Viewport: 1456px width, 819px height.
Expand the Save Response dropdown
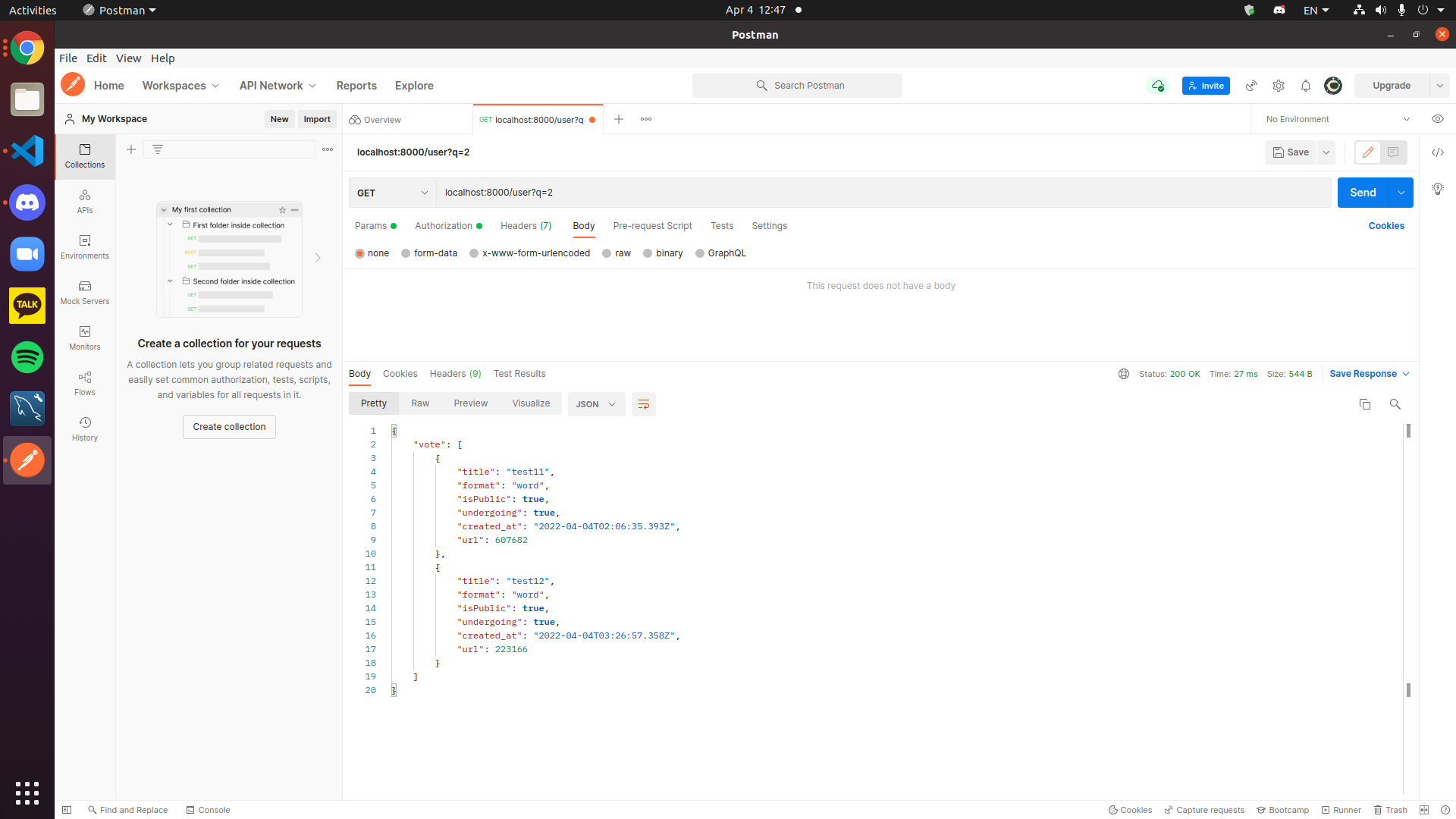click(x=1406, y=374)
